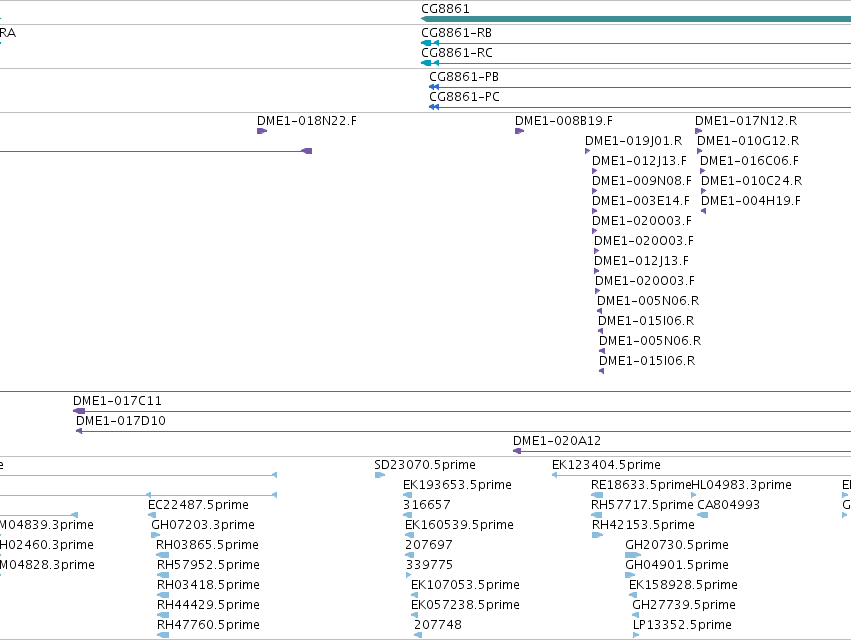The image size is (851, 640).
Task: Click the CA804993 feature label
Action: point(728,505)
